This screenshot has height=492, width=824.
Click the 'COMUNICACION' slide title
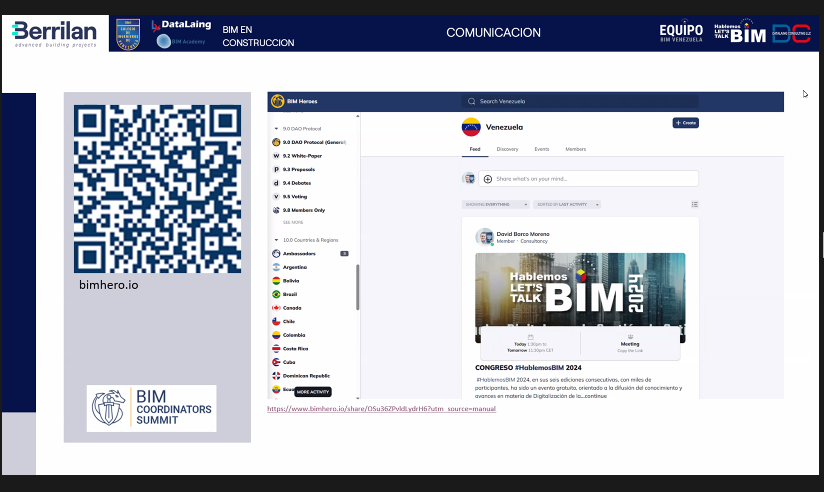493,33
